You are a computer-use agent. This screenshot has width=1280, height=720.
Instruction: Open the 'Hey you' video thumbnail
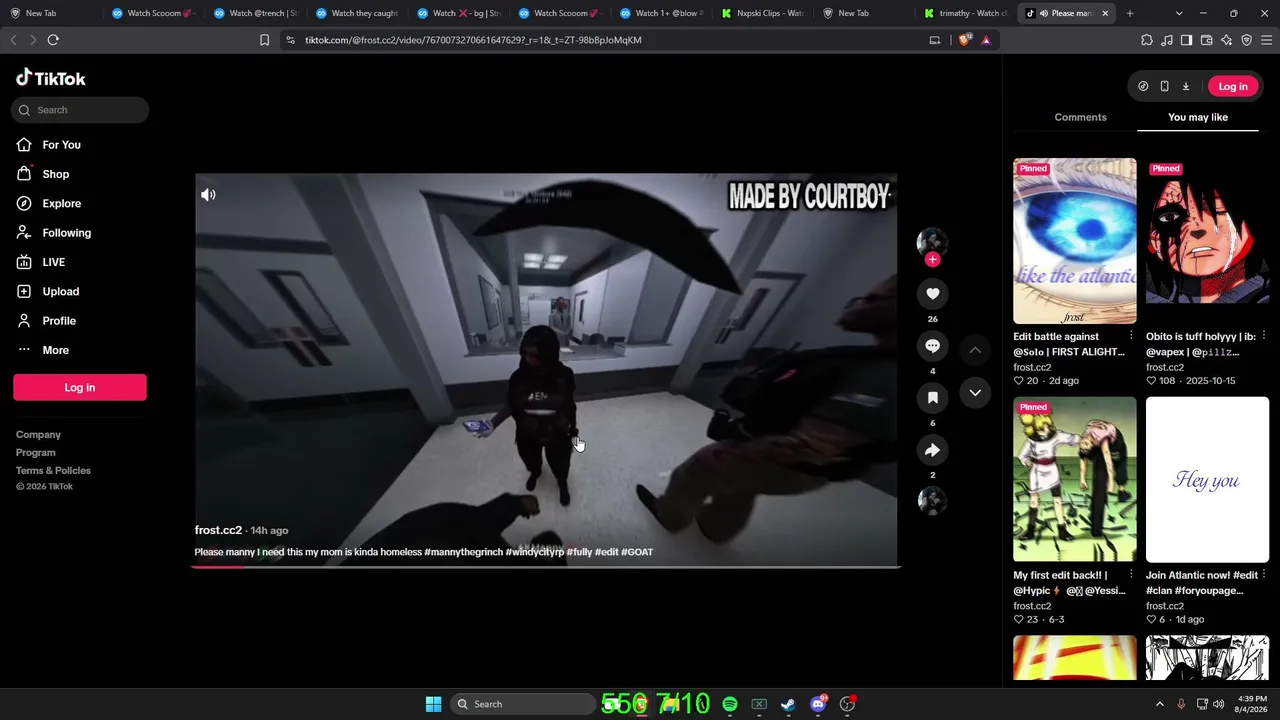click(x=1207, y=480)
